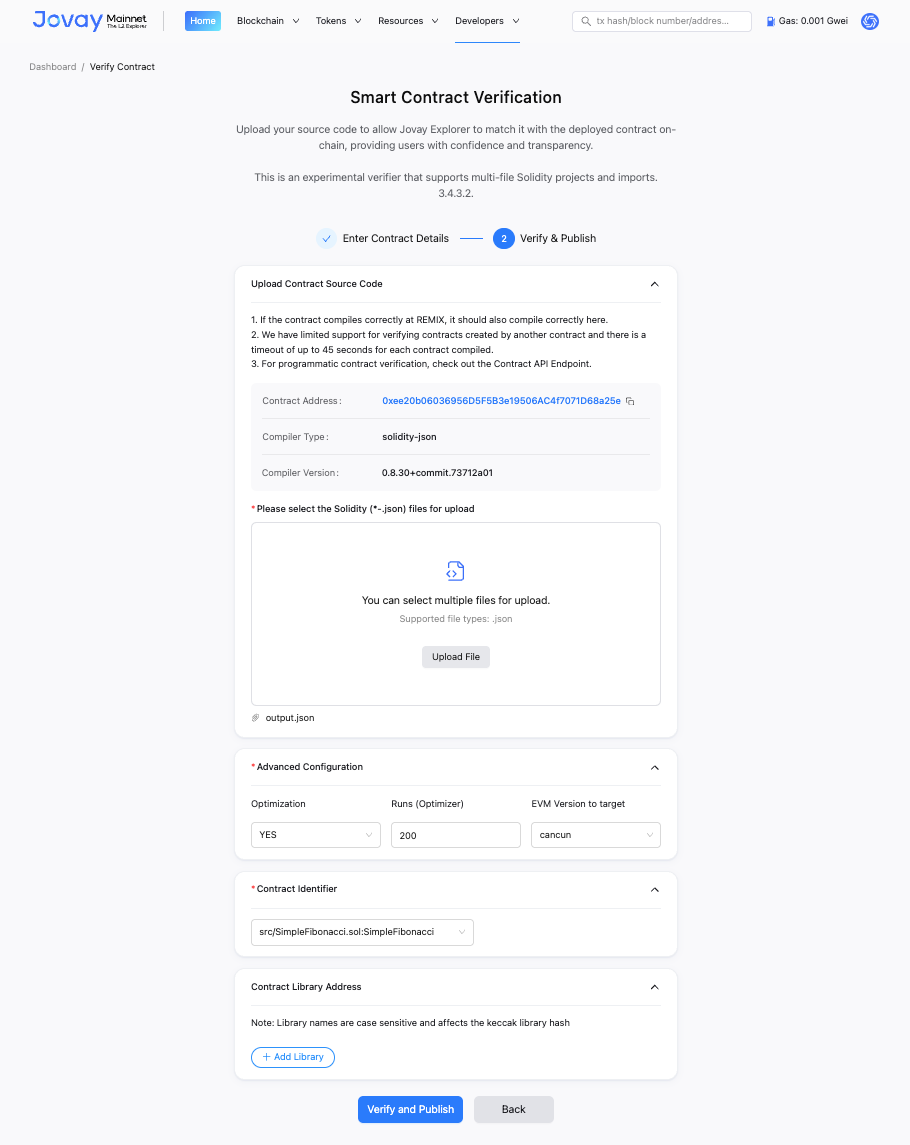Open the EVM Version to target dropdown

pyautogui.click(x=595, y=835)
